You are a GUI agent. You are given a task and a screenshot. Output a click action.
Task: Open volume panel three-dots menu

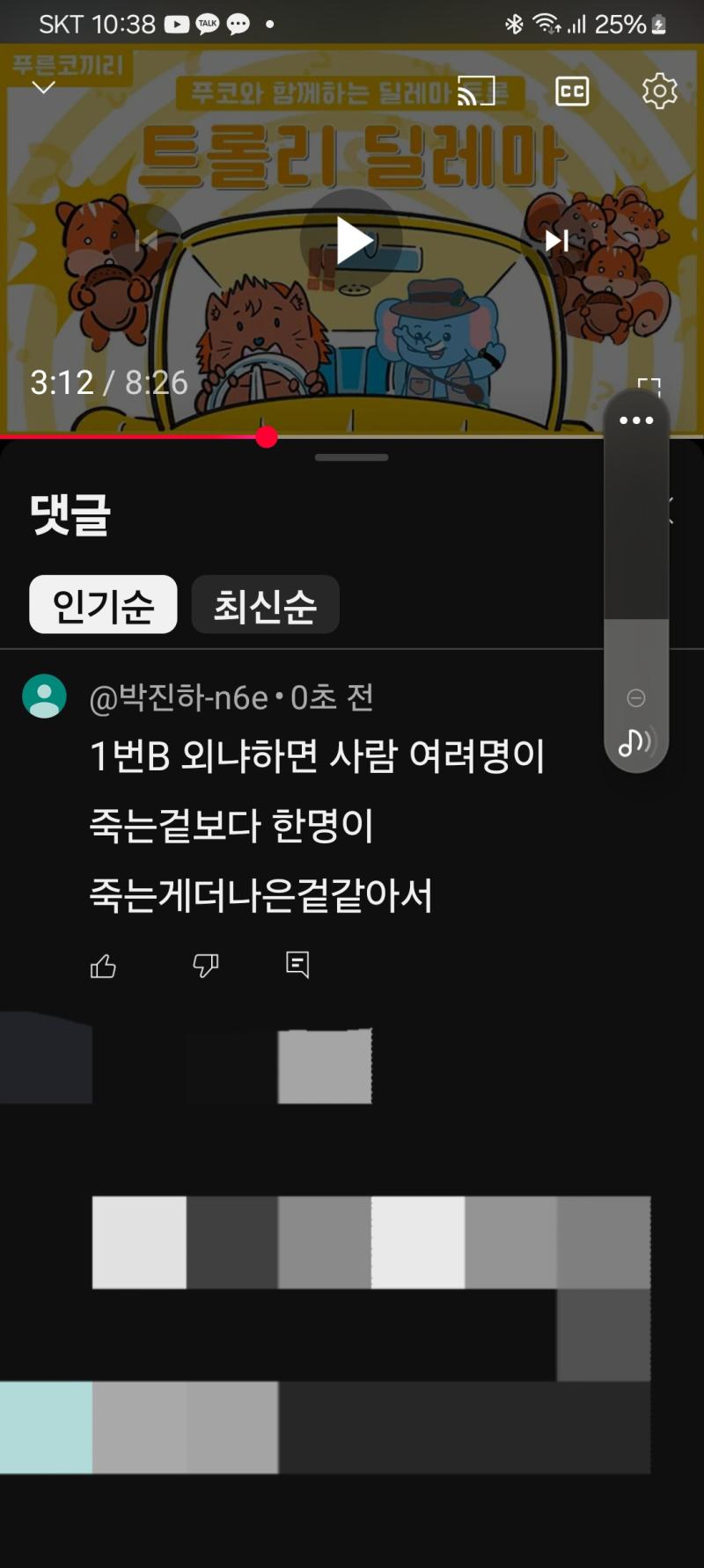[636, 420]
